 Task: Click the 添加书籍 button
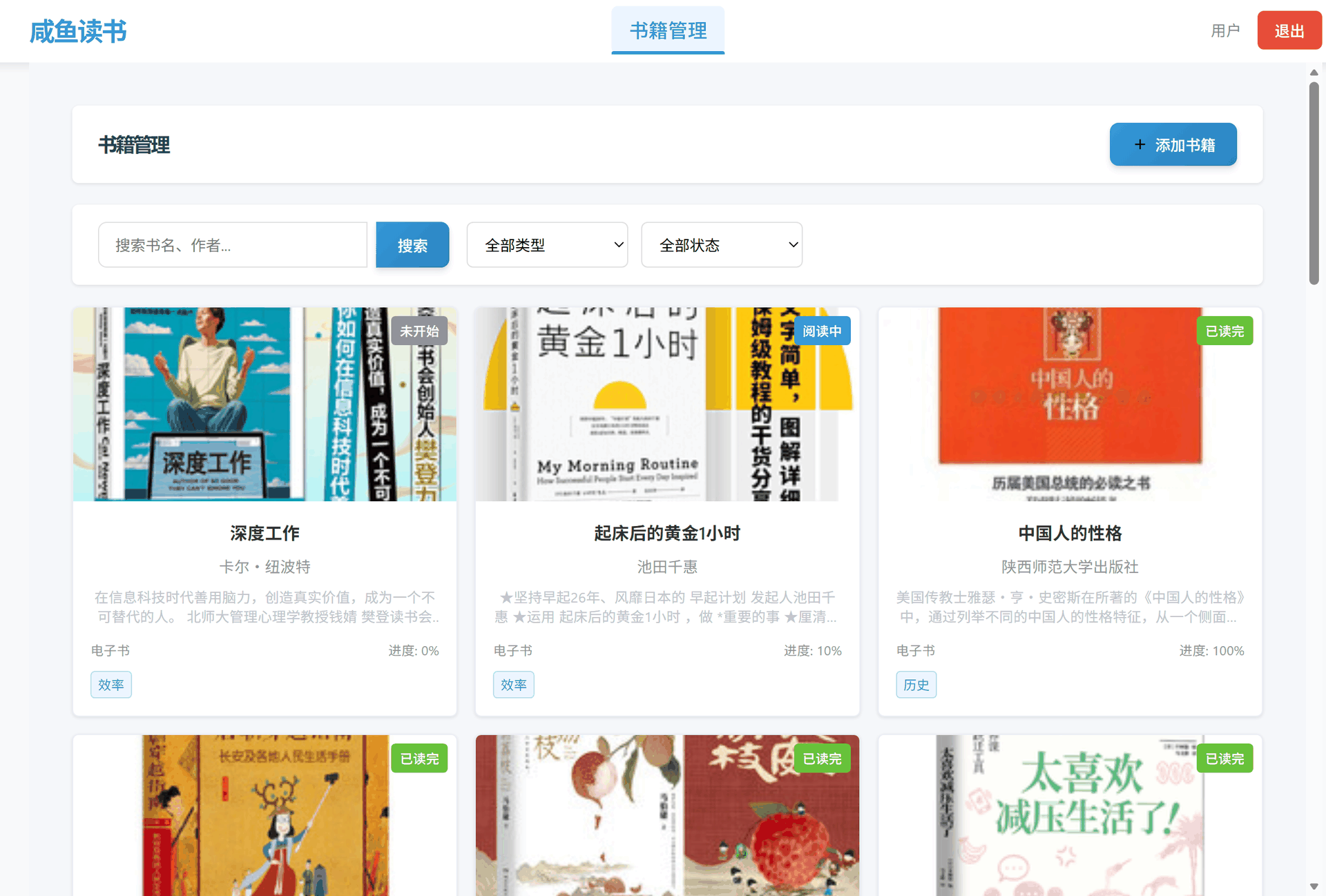1173,144
